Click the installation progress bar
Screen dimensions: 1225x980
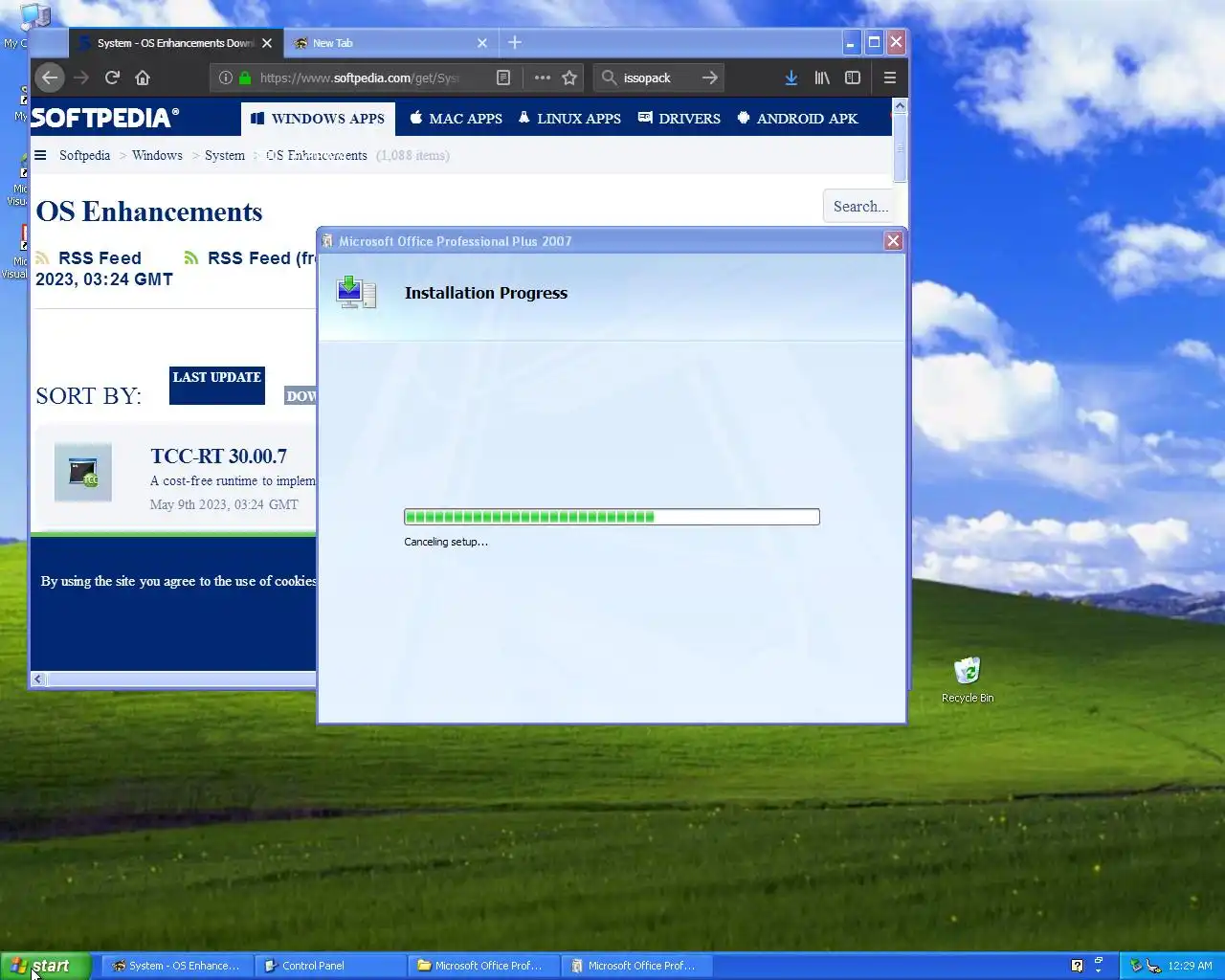pos(612,517)
